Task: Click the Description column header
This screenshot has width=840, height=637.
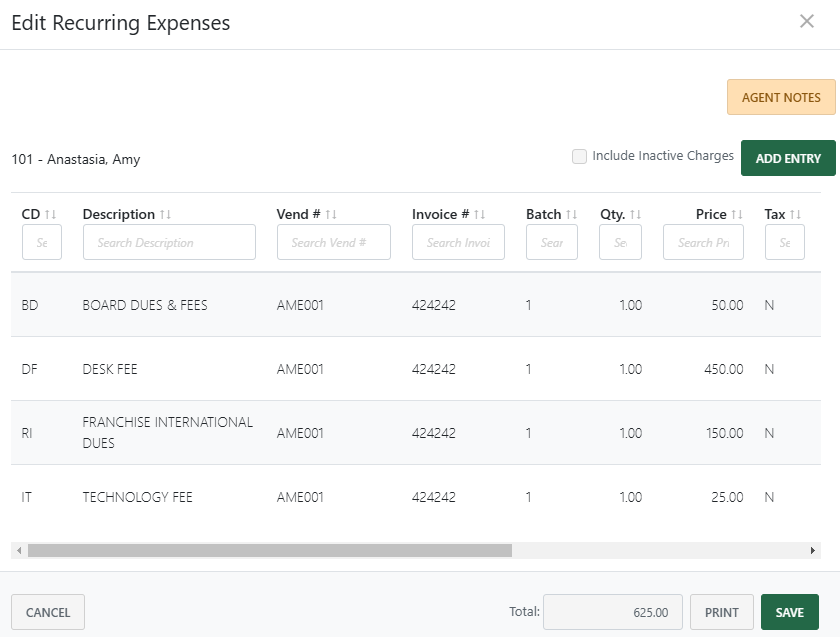Action: (118, 214)
